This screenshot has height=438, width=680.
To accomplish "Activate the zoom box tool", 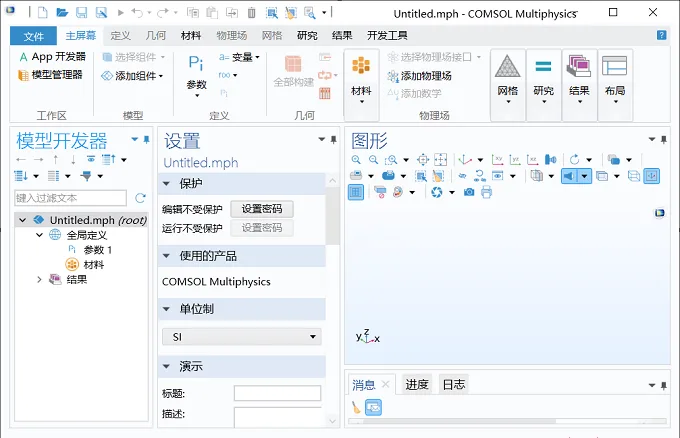I will (391, 160).
